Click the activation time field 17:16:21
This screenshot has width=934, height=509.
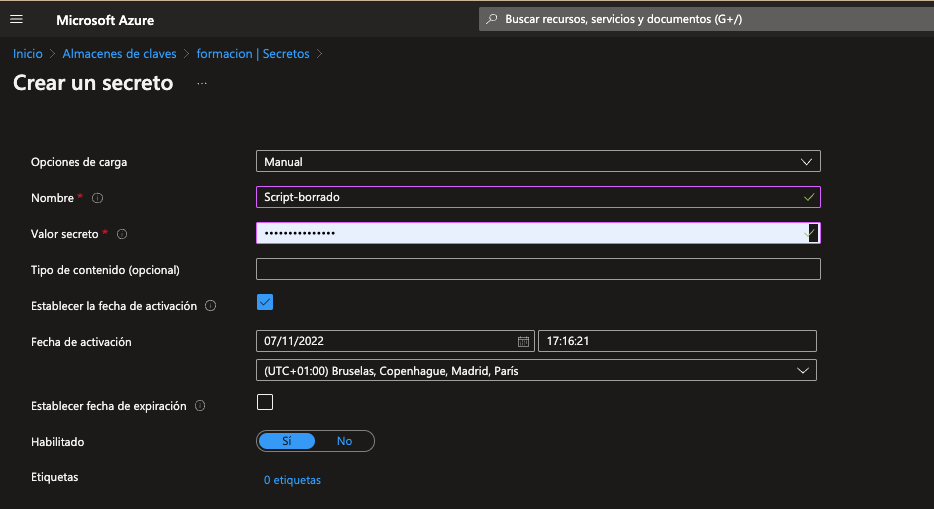click(677, 341)
